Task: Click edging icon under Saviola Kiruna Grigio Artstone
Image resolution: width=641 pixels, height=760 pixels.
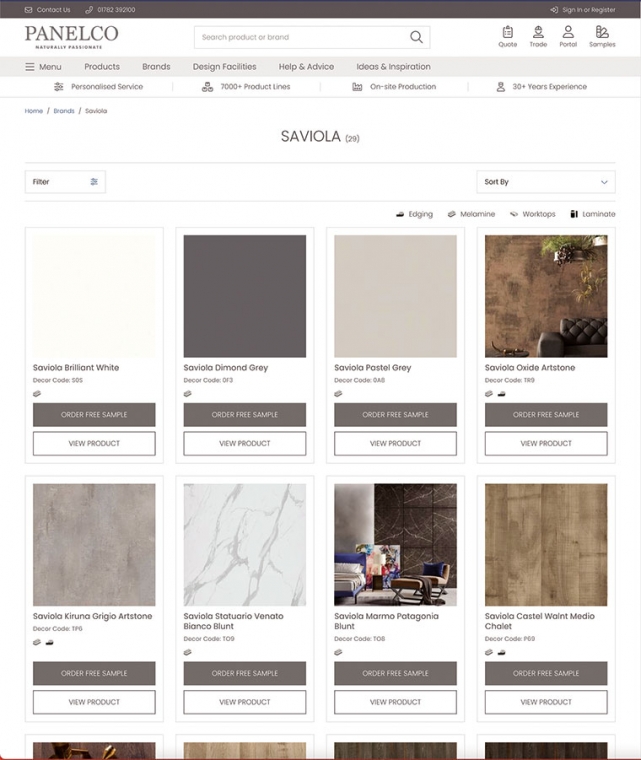Action: click(x=49, y=642)
